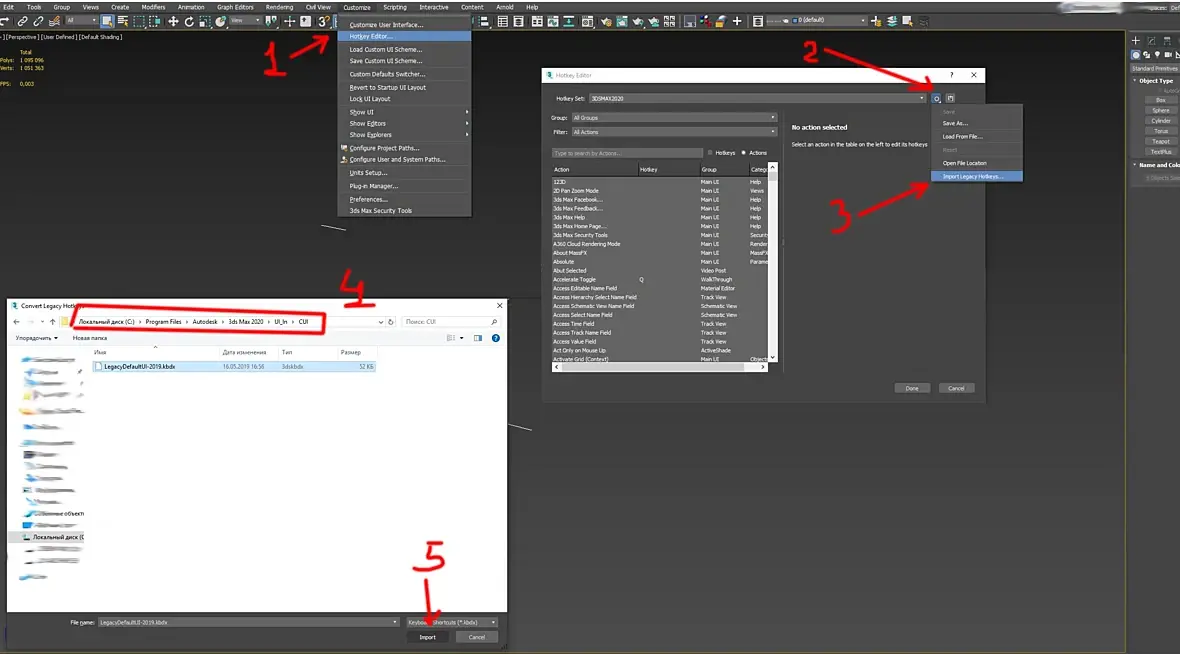Click the Select and Link chain icon

(23, 22)
